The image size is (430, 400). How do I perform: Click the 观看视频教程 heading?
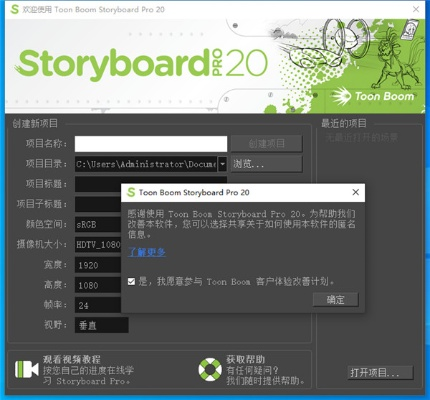click(72, 359)
